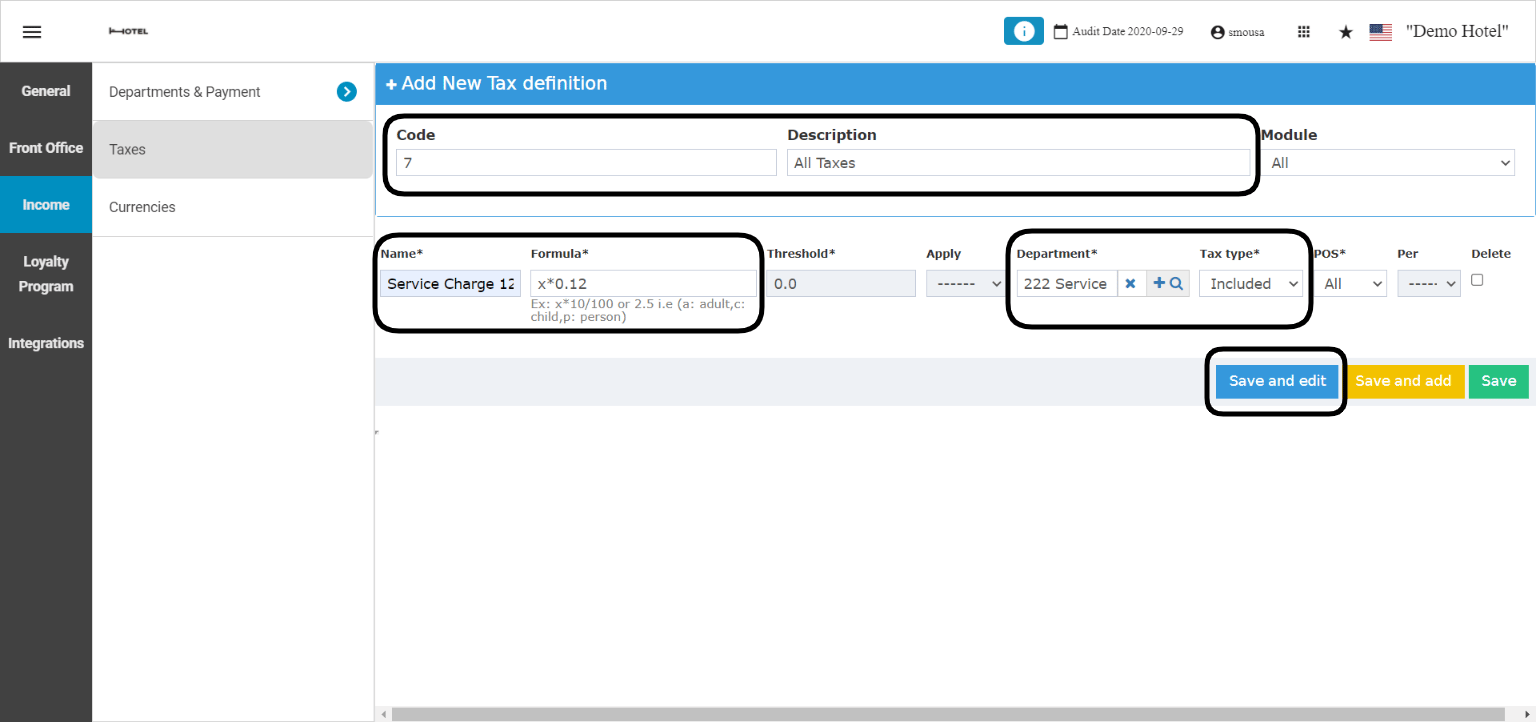The height and width of the screenshot is (722, 1536).
Task: Switch to the General section
Action: point(46,91)
